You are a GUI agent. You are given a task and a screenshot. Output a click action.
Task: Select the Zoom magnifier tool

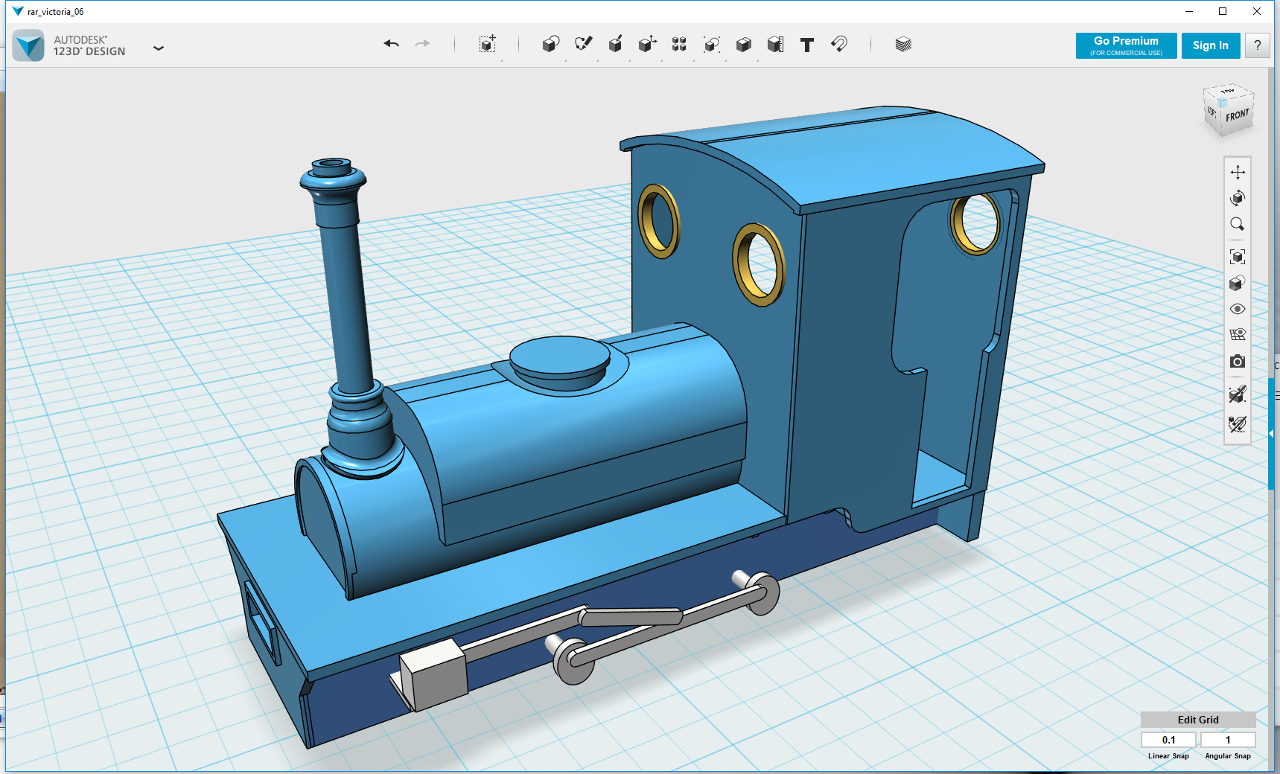pos(1237,224)
